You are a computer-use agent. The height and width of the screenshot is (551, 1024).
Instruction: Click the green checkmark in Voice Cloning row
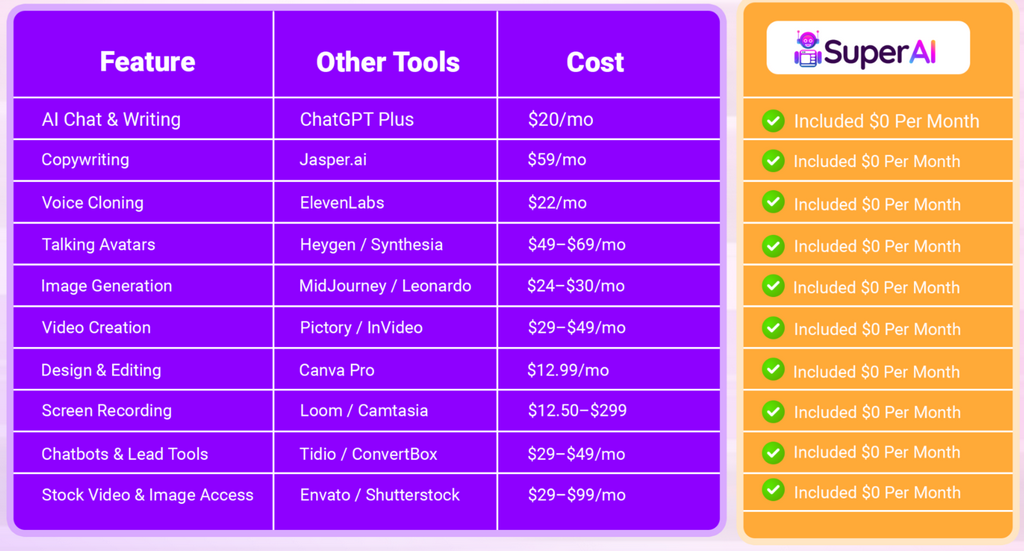pos(773,202)
